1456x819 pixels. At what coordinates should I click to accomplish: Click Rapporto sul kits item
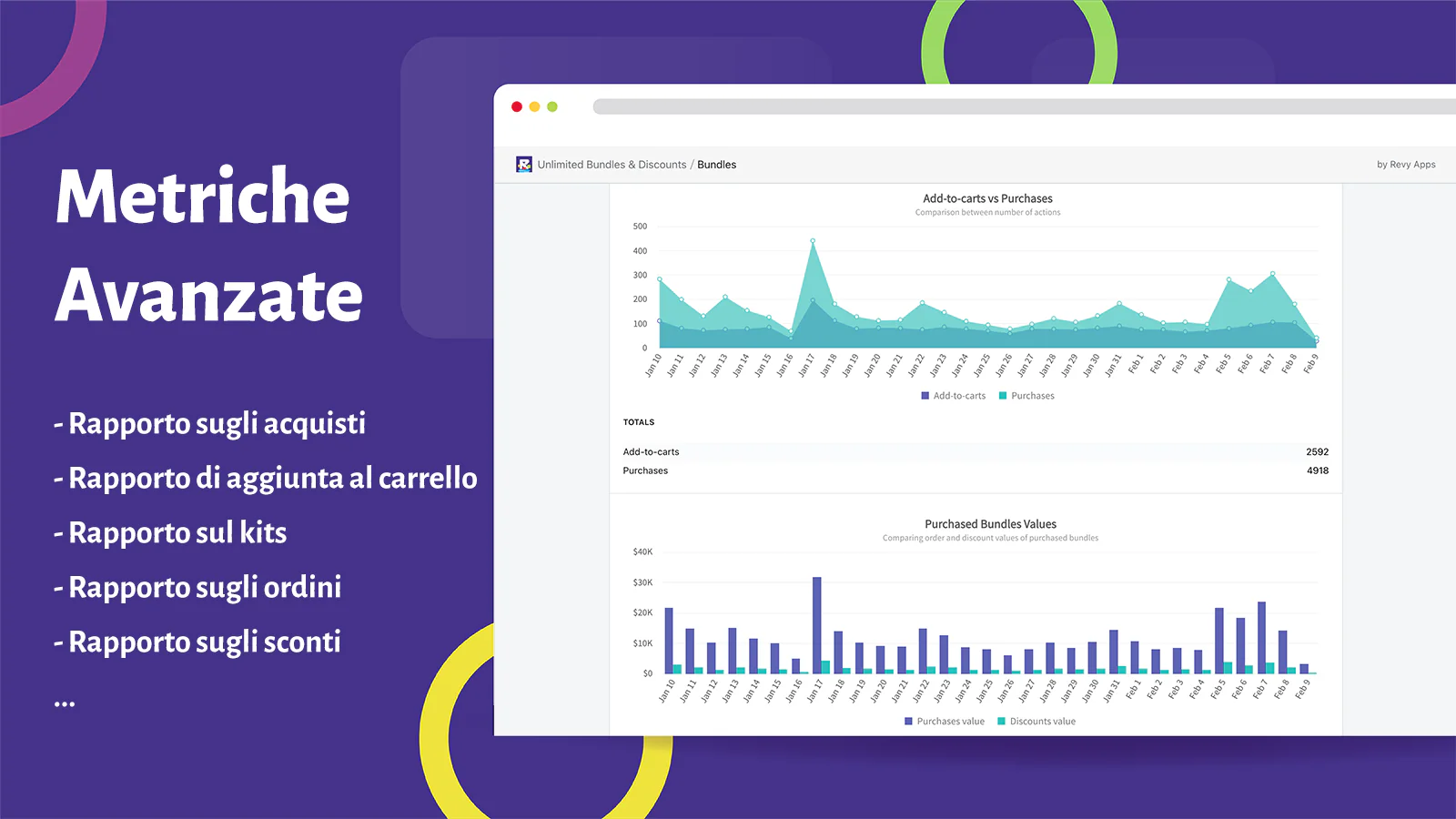coord(170,533)
